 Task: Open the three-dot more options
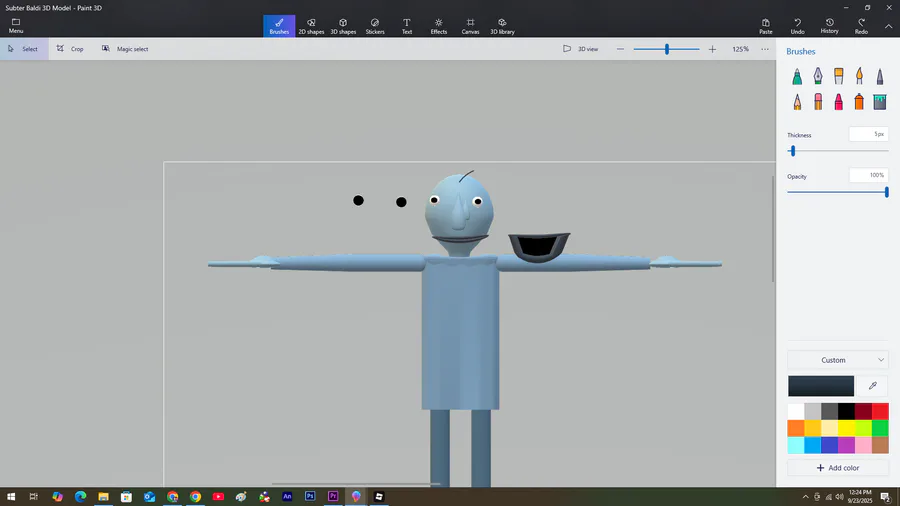pyautogui.click(x=765, y=49)
